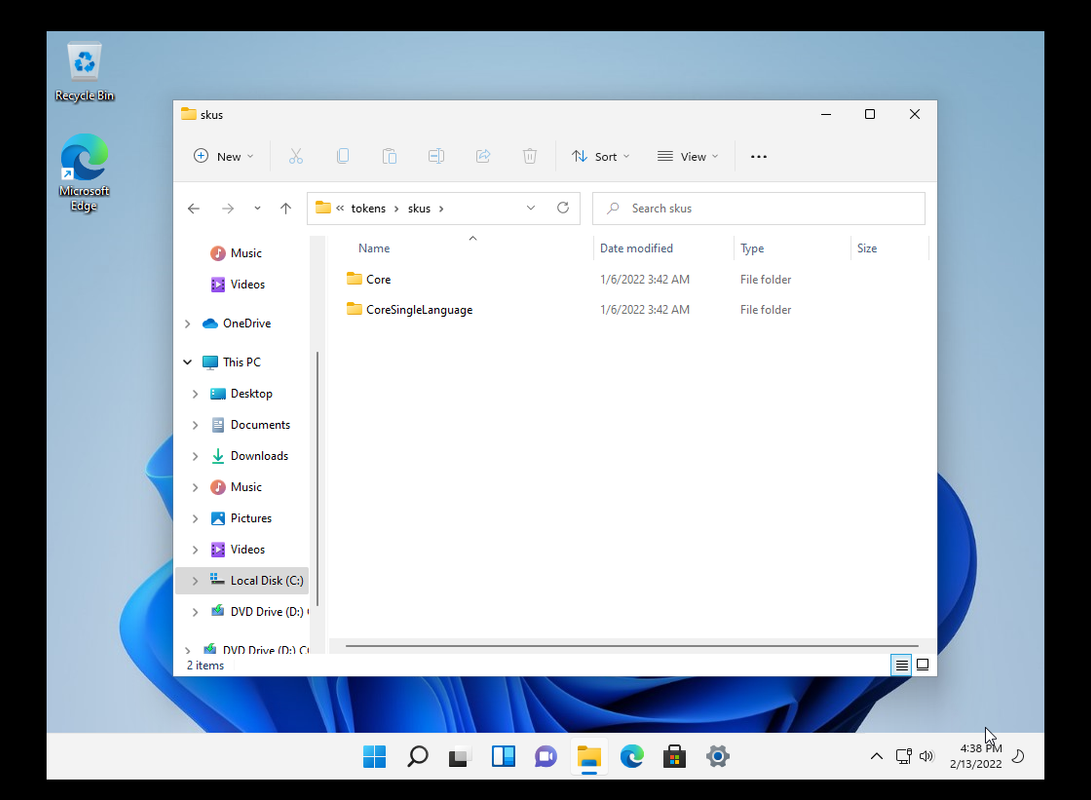1091x800 pixels.
Task: Click the Search skus field
Action: tap(758, 208)
